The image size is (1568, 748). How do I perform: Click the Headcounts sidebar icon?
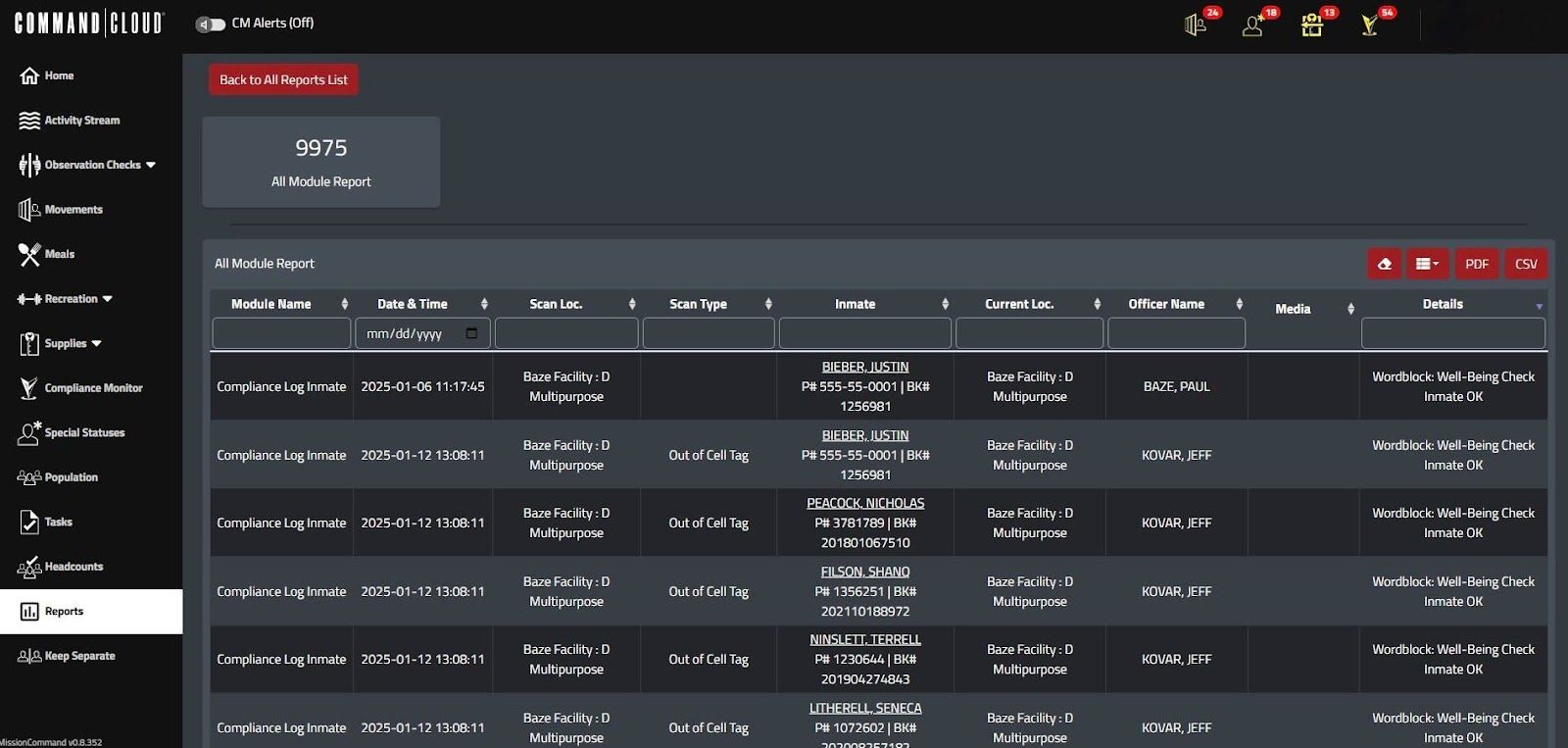[x=29, y=567]
